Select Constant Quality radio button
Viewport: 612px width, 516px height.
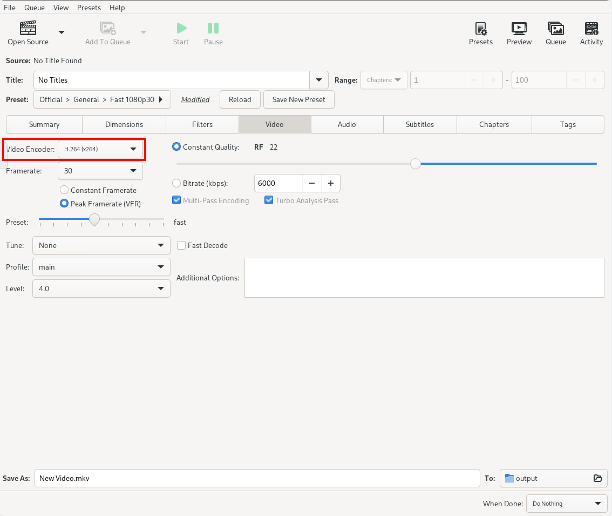point(176,147)
